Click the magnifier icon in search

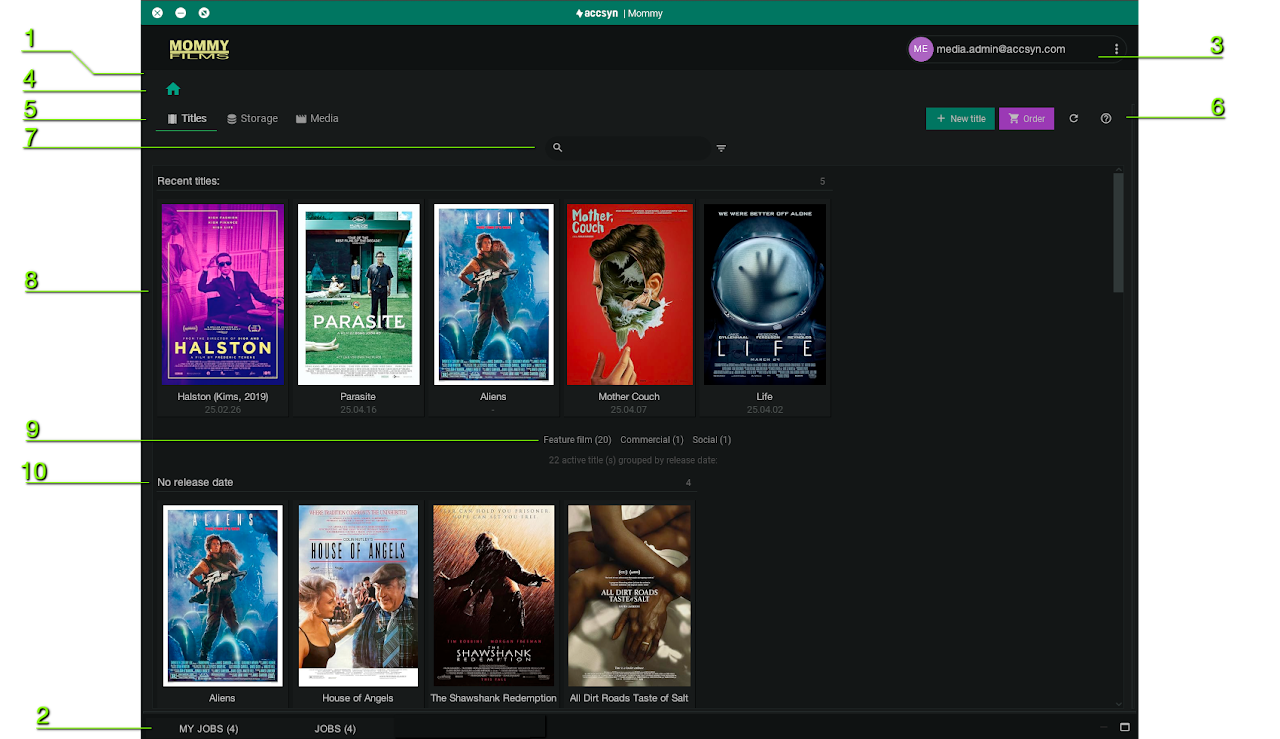pyautogui.click(x=558, y=148)
